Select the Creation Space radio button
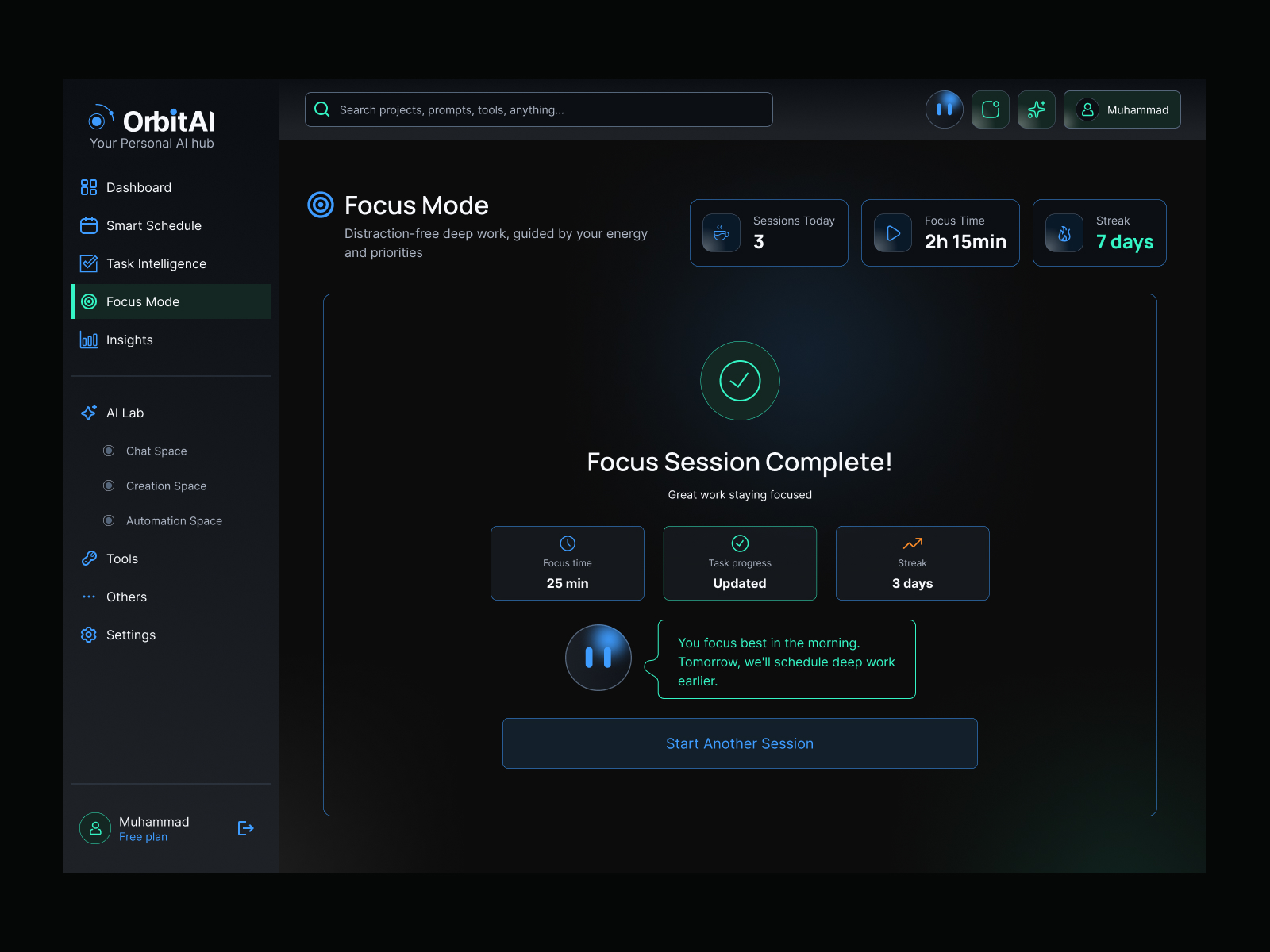This screenshot has height=952, width=1270. [x=109, y=486]
